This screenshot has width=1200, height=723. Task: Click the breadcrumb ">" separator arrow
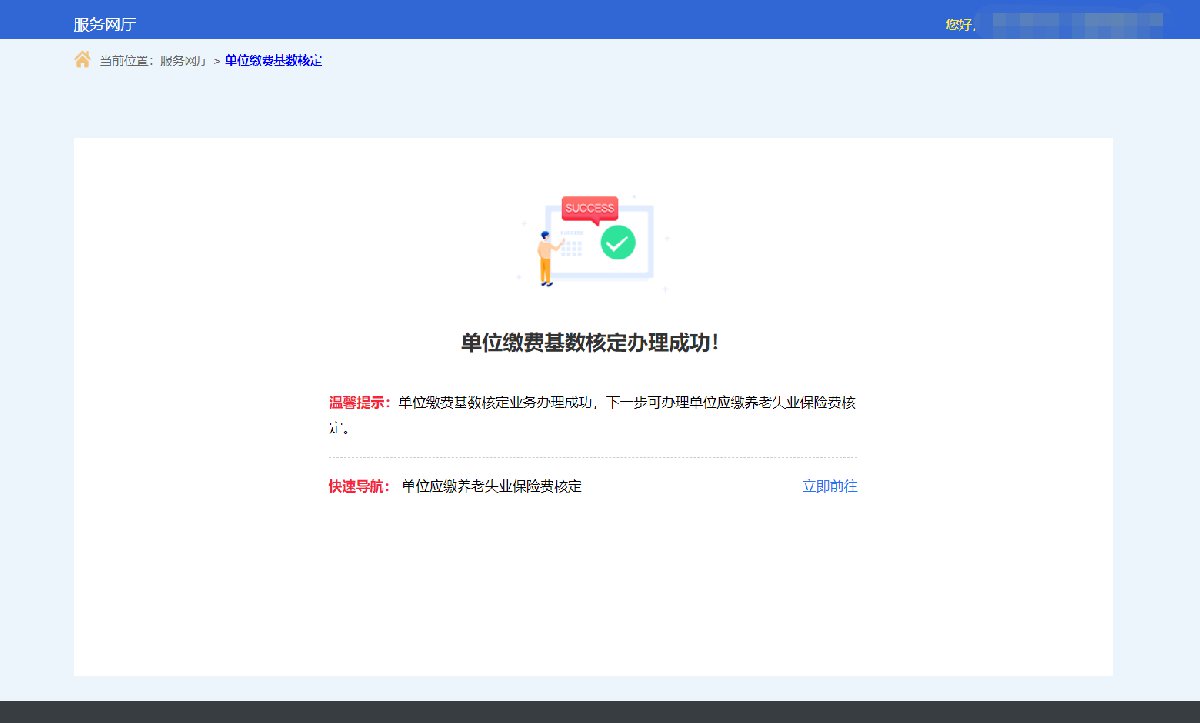216,62
